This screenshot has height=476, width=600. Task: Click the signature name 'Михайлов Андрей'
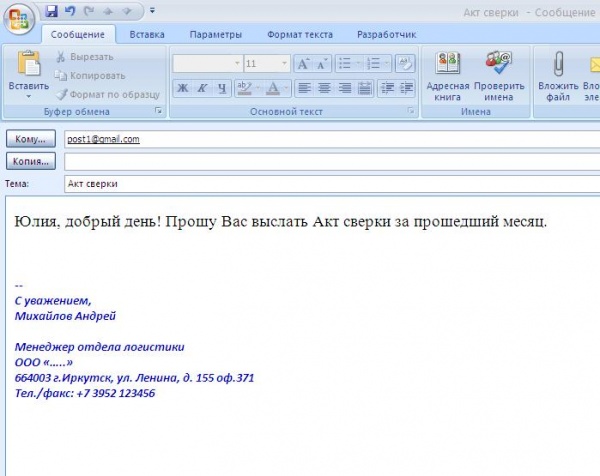[65, 316]
